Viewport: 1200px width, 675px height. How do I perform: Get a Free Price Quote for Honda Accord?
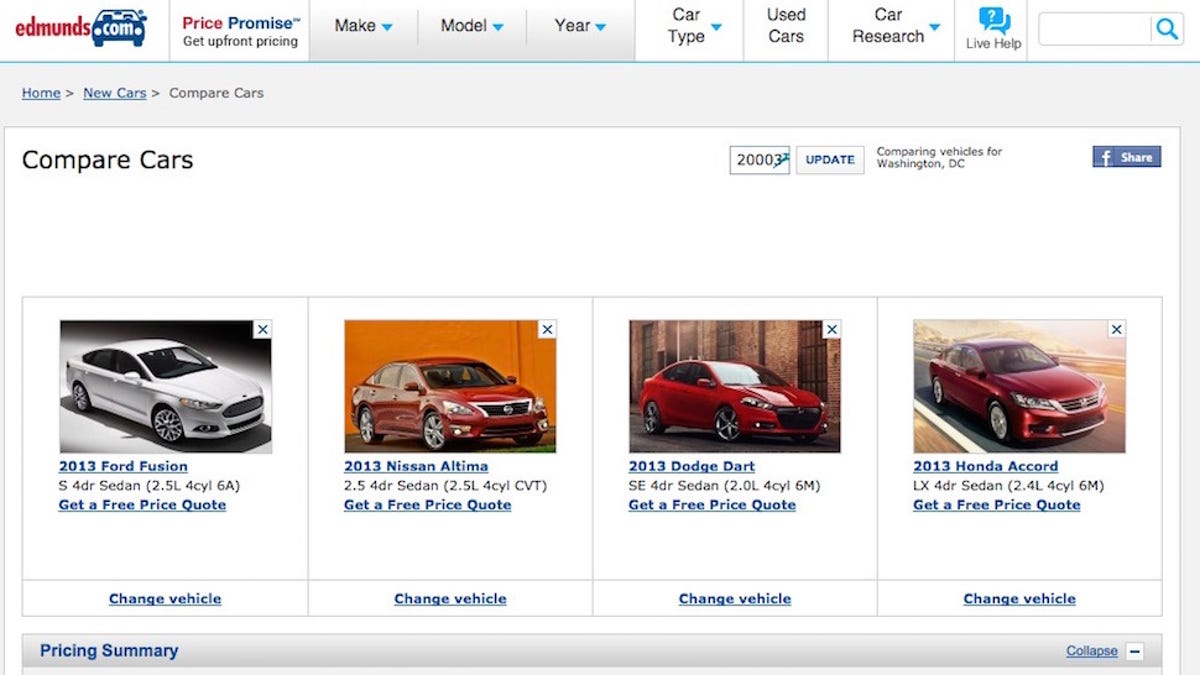pos(997,505)
